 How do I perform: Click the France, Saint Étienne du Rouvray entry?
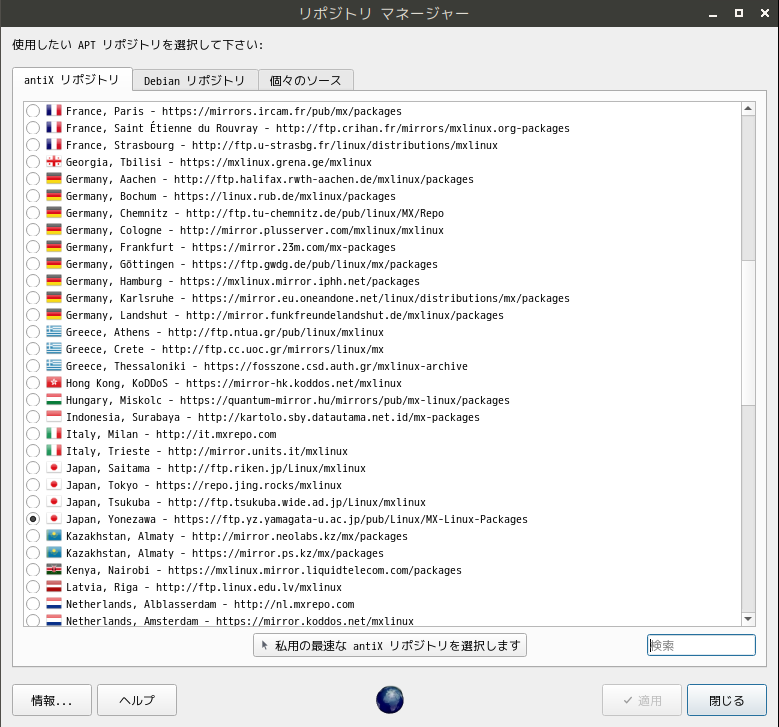point(317,128)
